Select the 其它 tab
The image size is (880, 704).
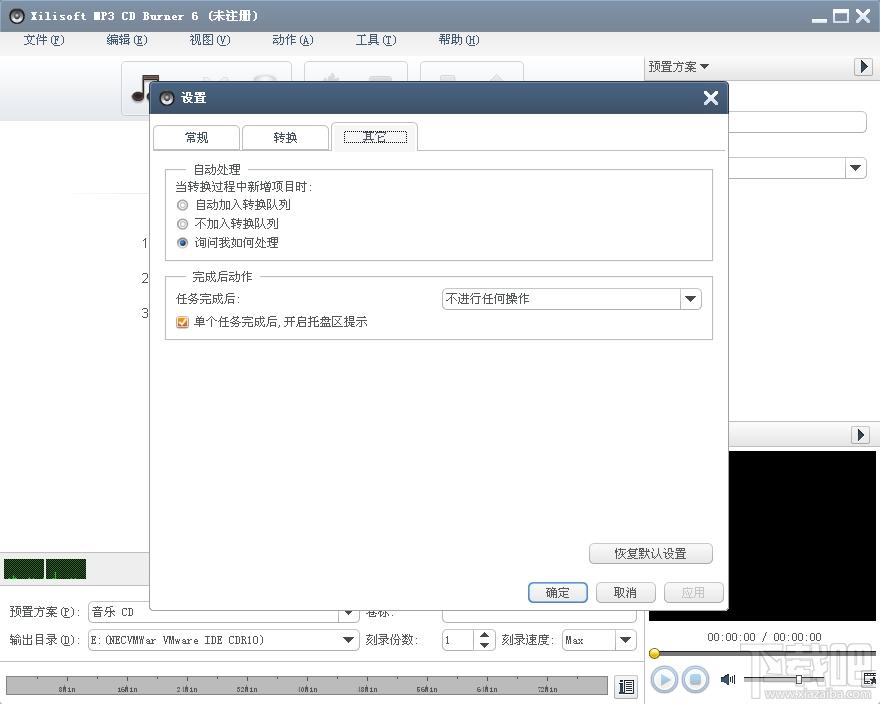374,137
